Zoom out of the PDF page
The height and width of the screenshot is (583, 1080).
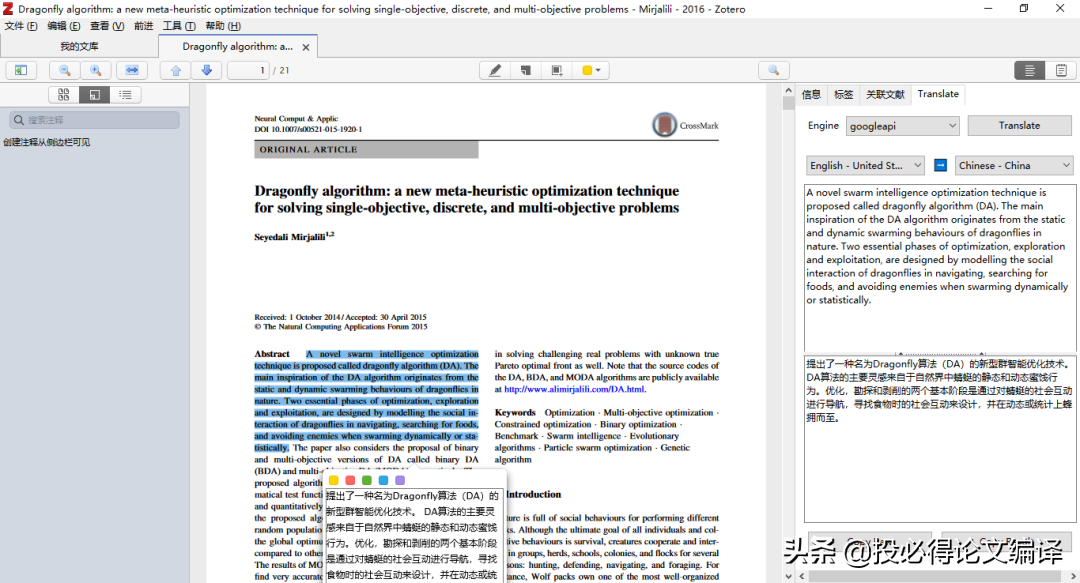(65, 70)
